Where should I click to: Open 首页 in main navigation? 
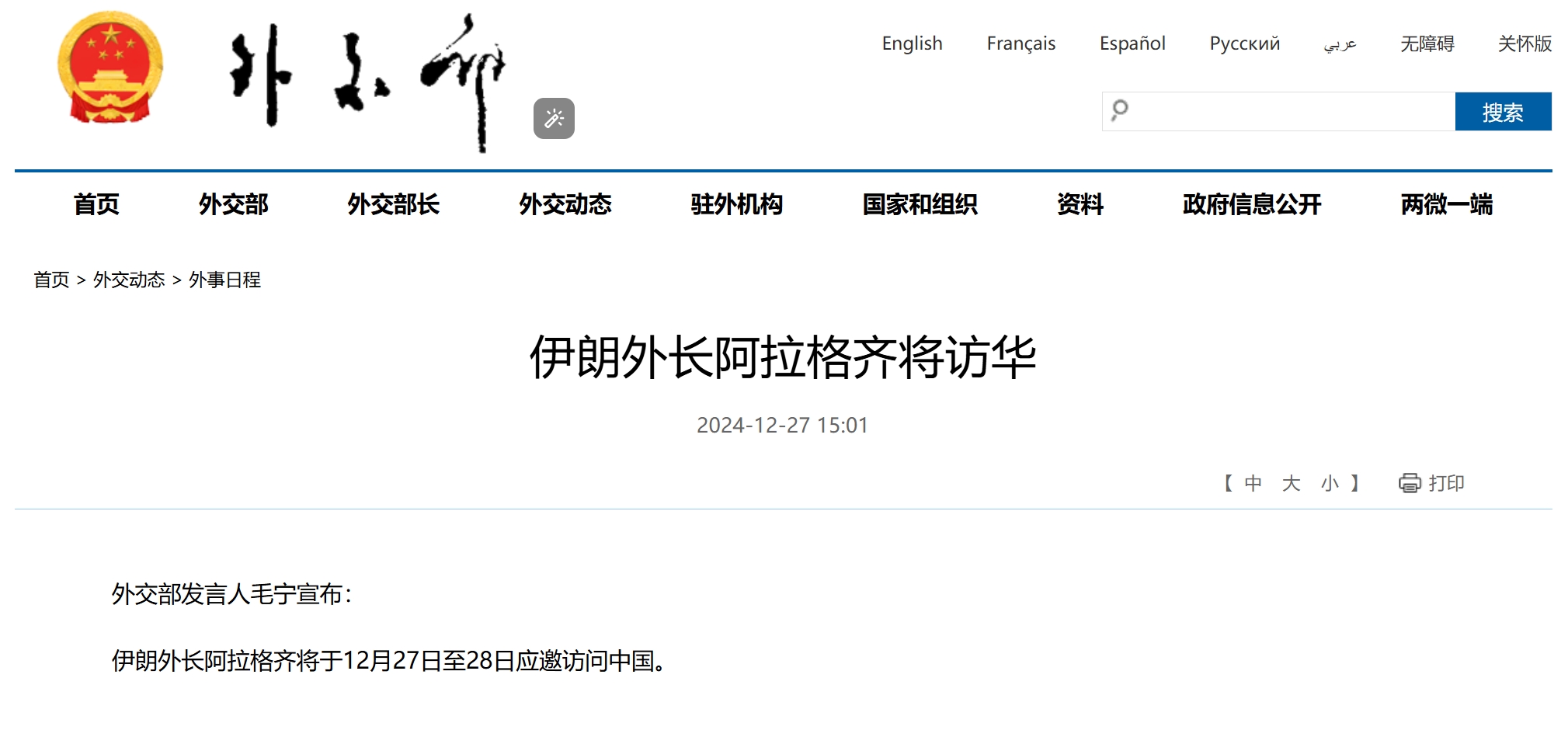[96, 204]
